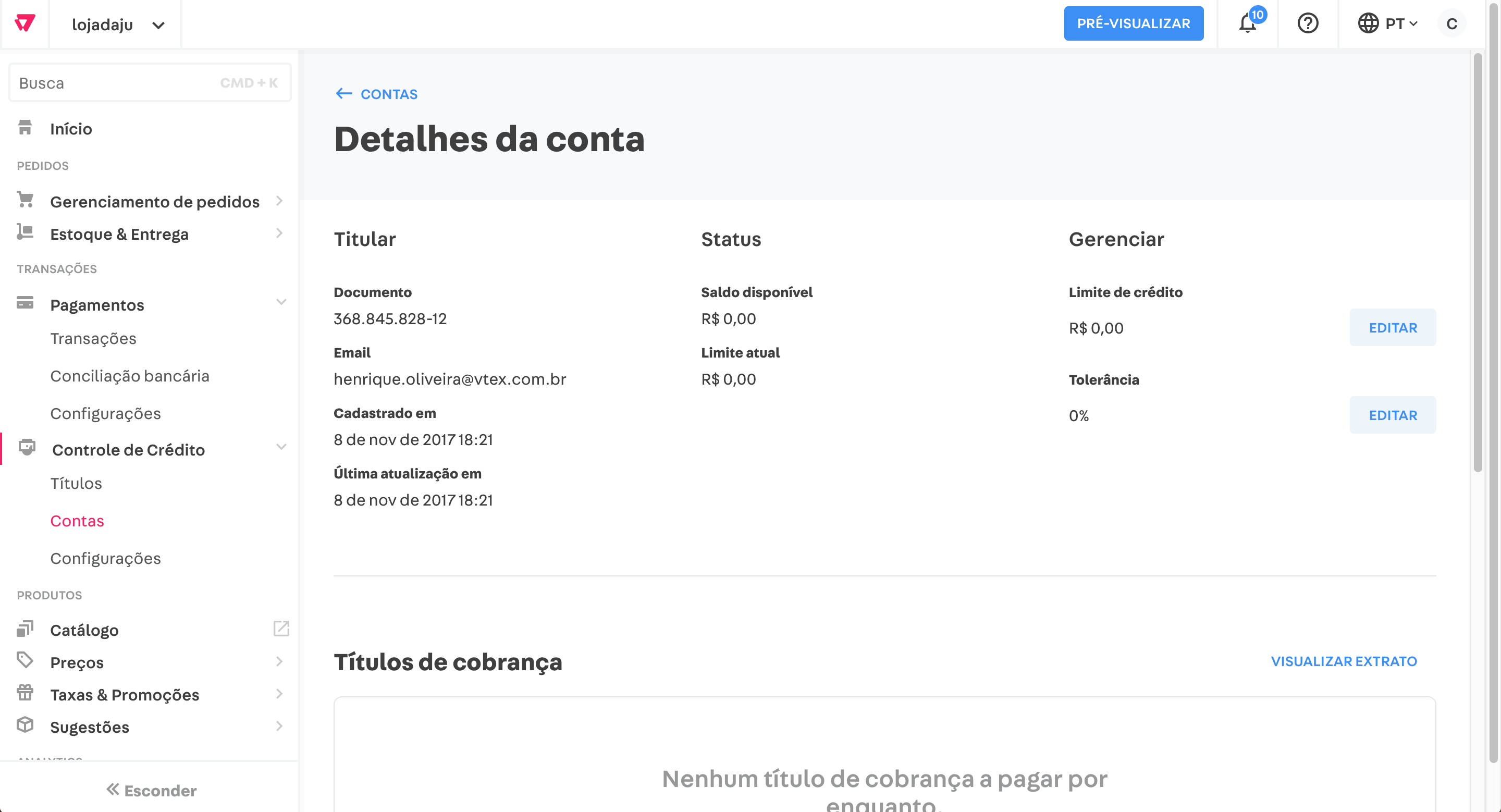
Task: Go to Conciliação bancária
Action: (x=129, y=376)
